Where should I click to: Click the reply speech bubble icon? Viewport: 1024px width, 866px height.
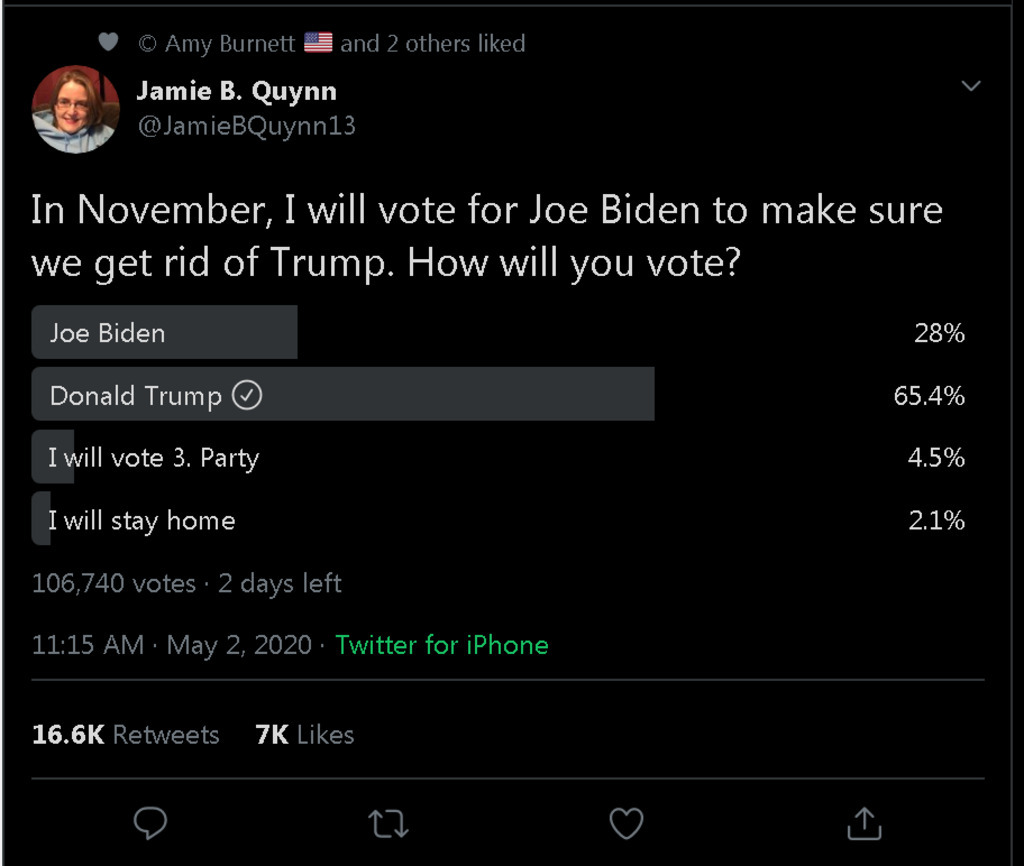click(x=150, y=823)
